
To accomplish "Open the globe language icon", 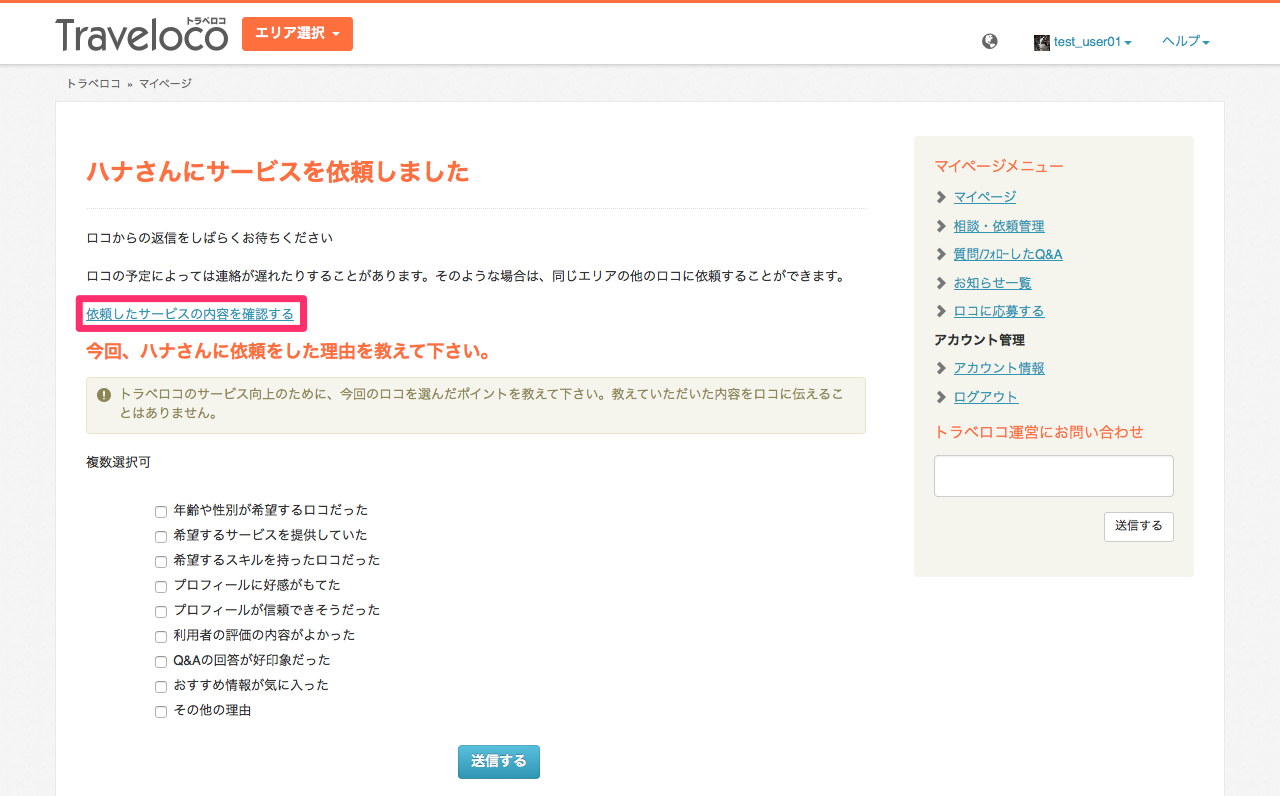I will 990,41.
